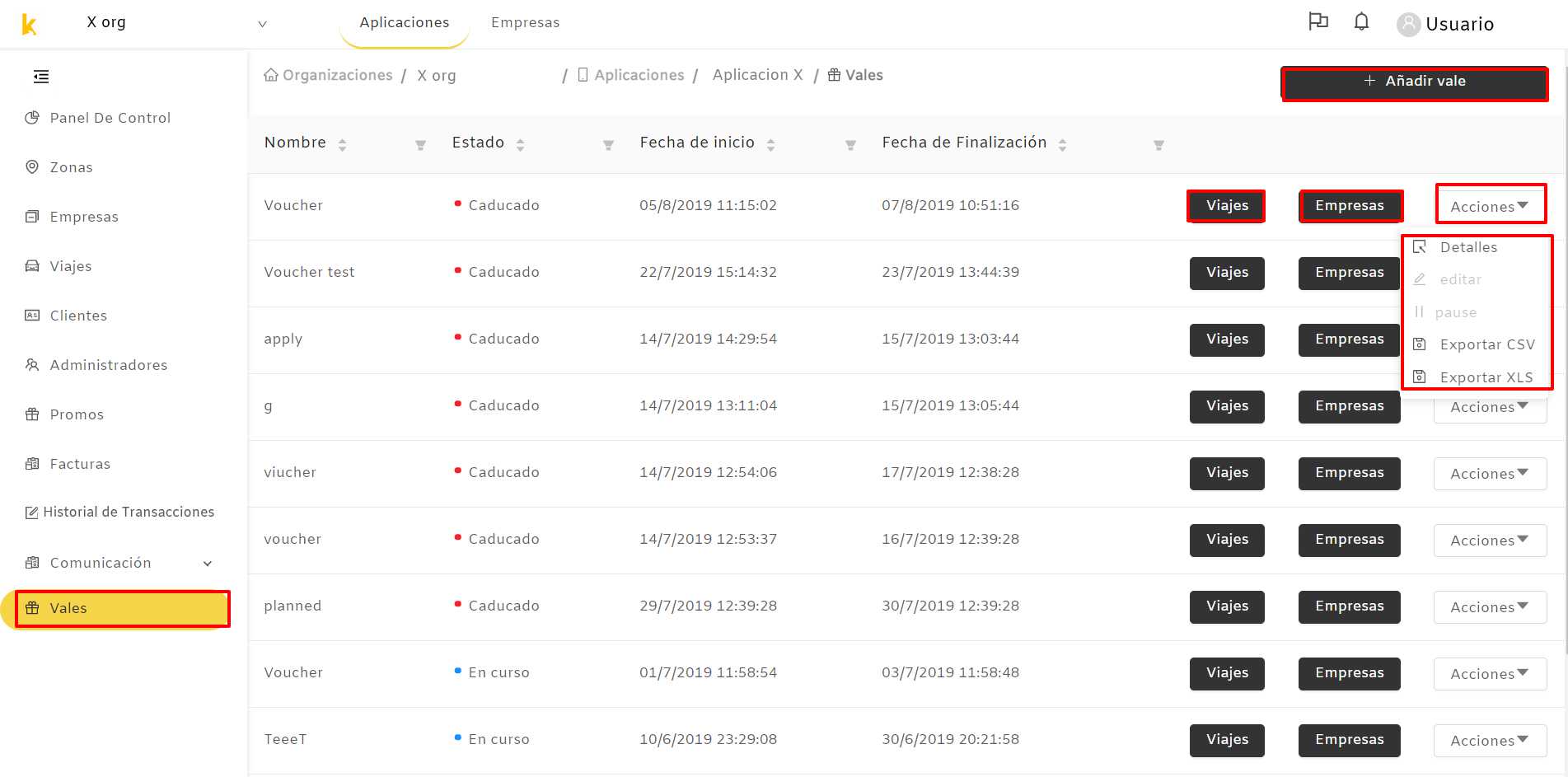Viewport: 1568px width, 777px height.
Task: Switch to the Empresas top tab
Action: (525, 22)
